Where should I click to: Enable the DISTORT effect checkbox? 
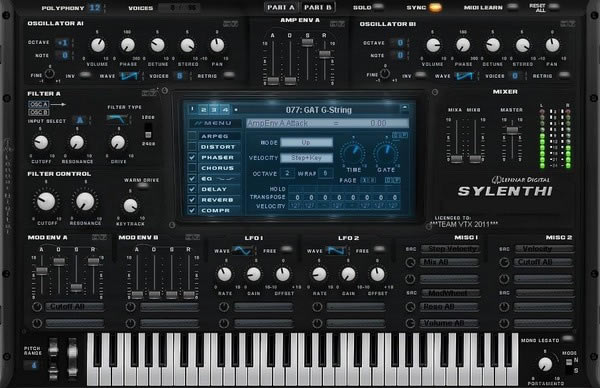click(x=192, y=147)
